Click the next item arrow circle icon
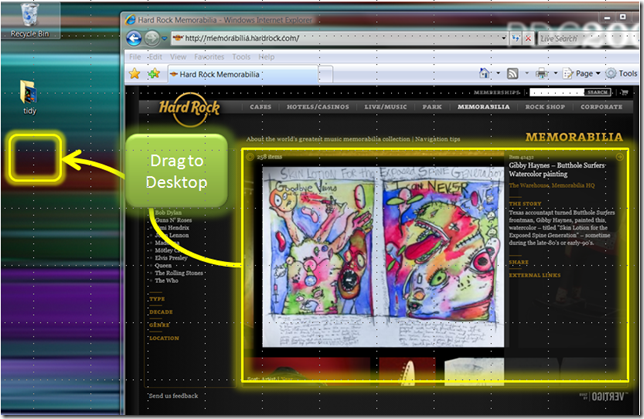The width and height of the screenshot is (644, 419). click(x=620, y=157)
